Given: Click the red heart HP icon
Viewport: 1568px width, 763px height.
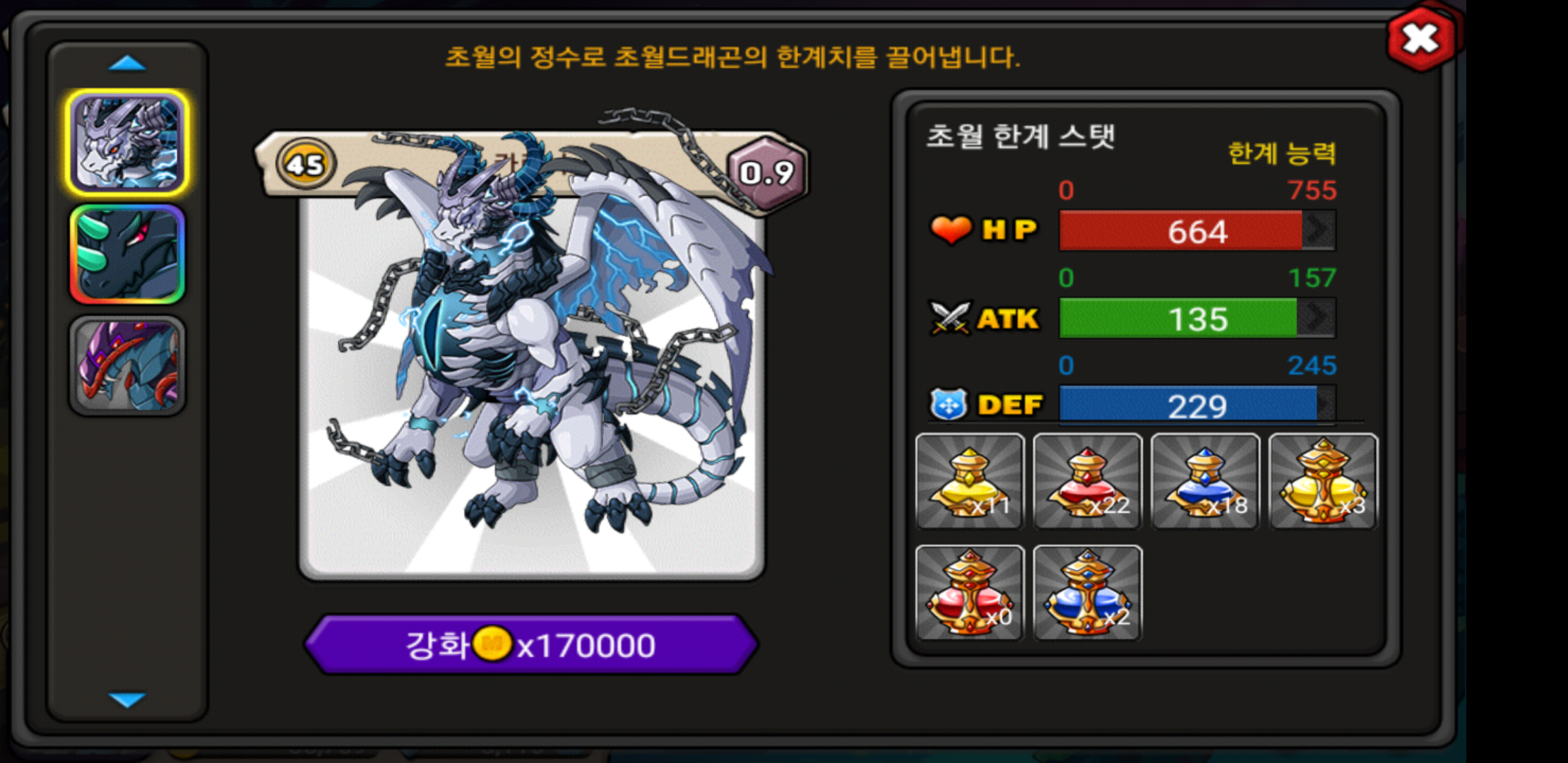Looking at the screenshot, I should coord(951,230).
